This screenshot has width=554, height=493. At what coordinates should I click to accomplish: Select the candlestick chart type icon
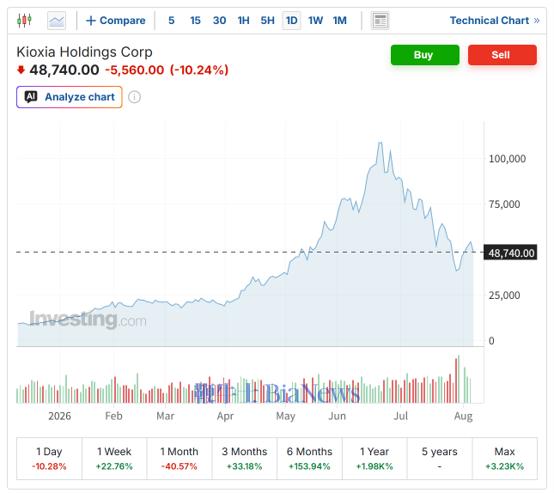24,20
